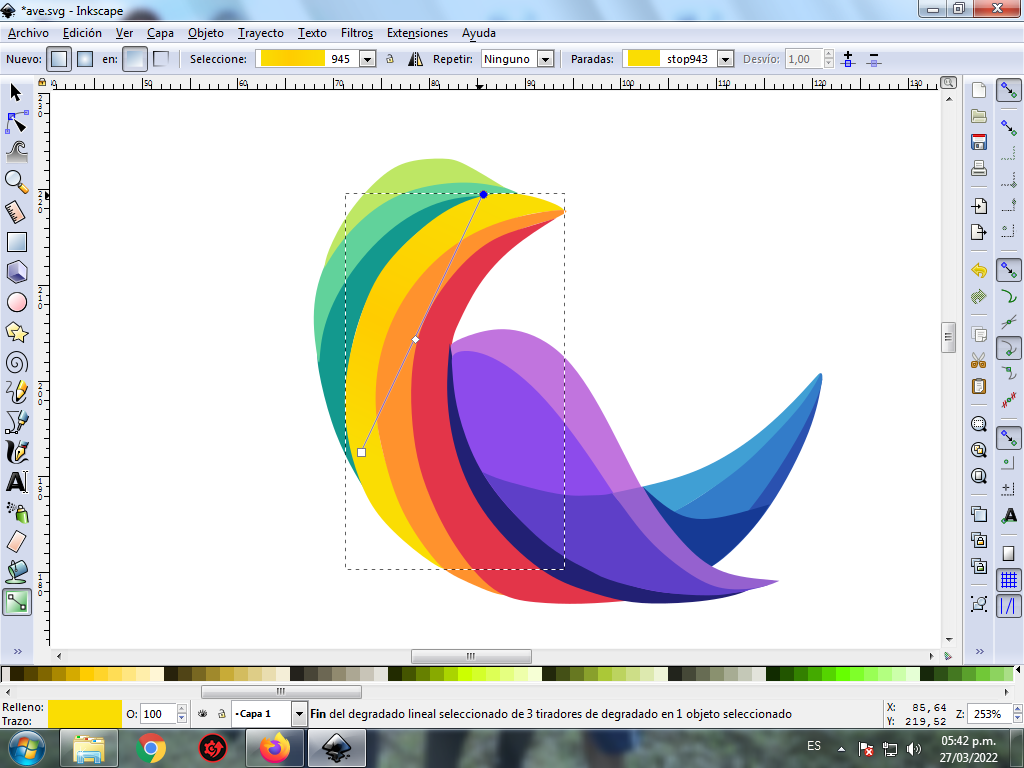This screenshot has width=1024, height=768.
Task: Click the Cut scissors icon
Action: [979, 360]
